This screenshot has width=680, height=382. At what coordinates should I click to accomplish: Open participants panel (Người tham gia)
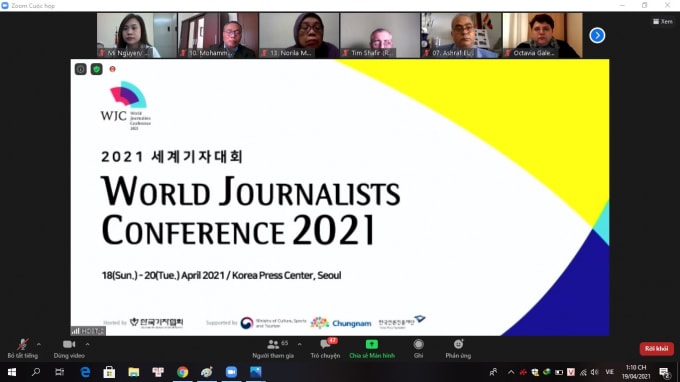coord(273,349)
